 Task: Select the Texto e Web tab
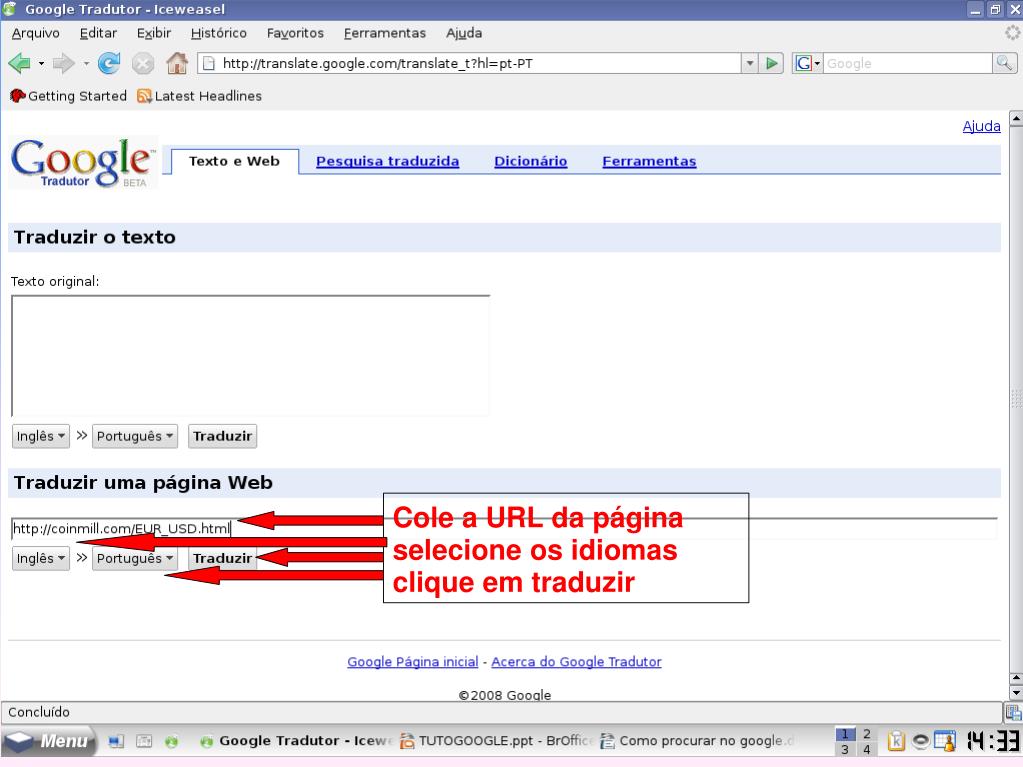point(234,161)
